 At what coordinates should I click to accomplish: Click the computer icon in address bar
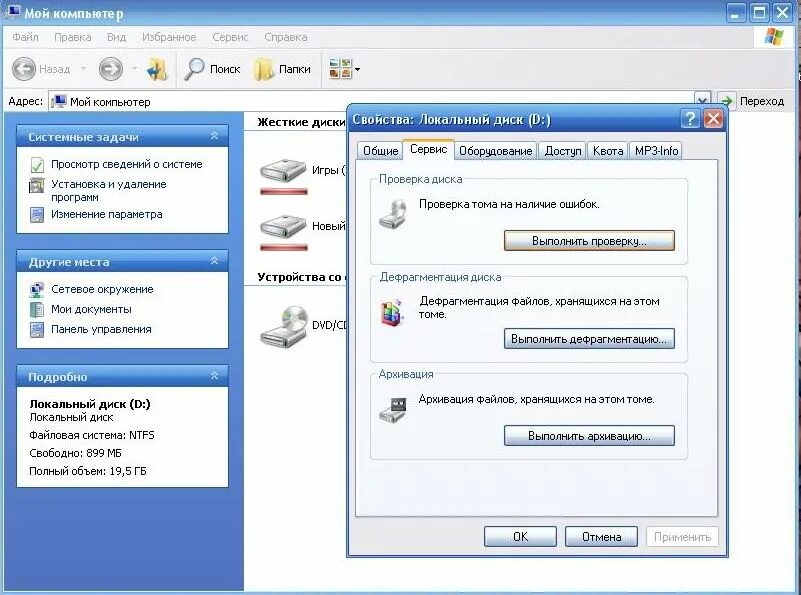(x=59, y=101)
